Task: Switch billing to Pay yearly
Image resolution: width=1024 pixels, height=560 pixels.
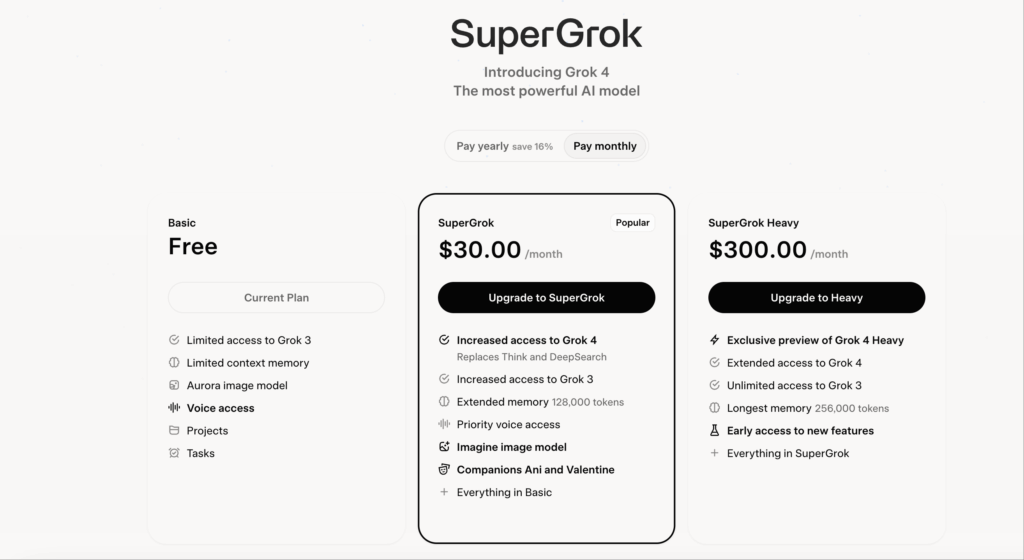Action: (x=504, y=146)
